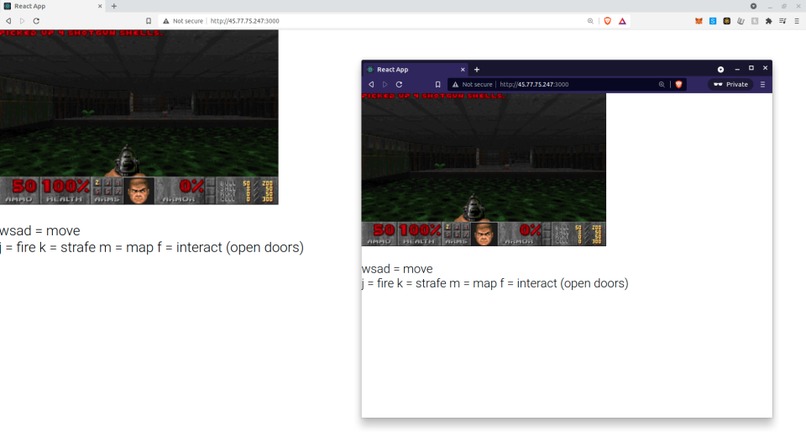The image size is (806, 437).
Task: Open zoom magnifier in main window address bar
Action: (590, 21)
